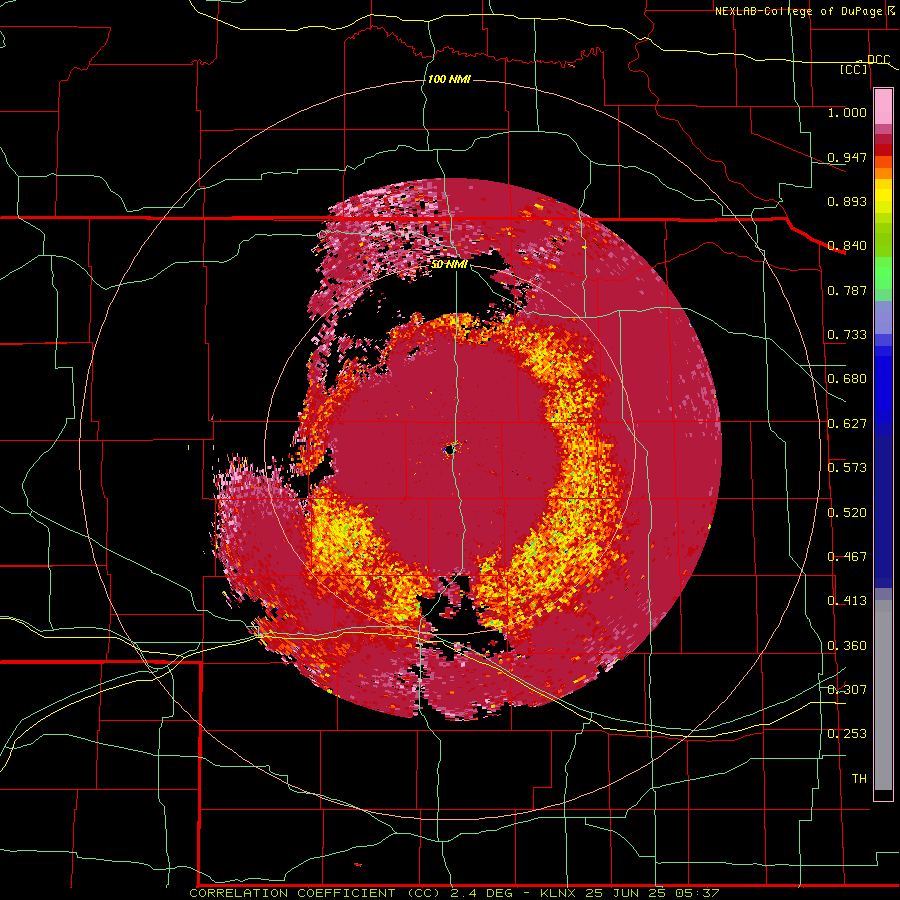Click the DCC text near top right
This screenshot has width=900, height=900.
click(x=878, y=60)
